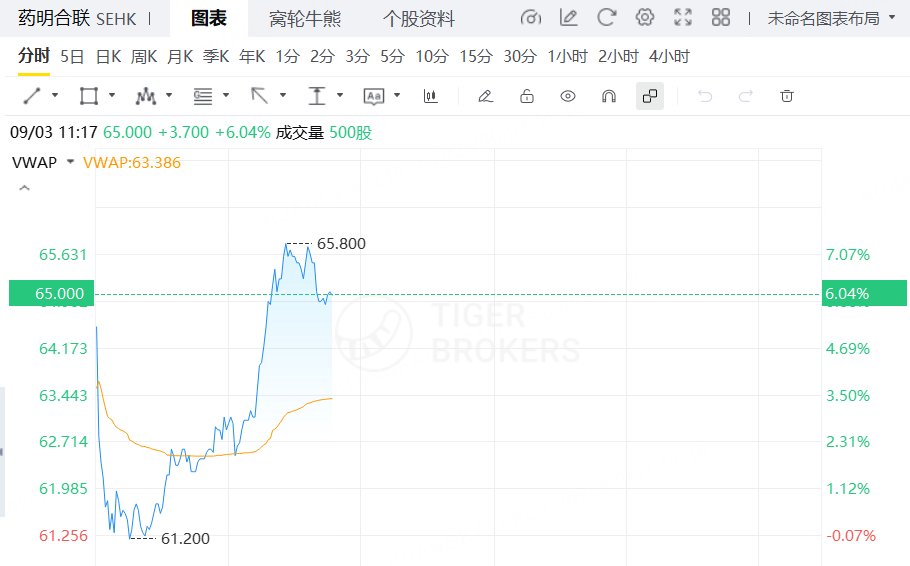
Task: Refresh chart with reload icon
Action: click(x=606, y=17)
